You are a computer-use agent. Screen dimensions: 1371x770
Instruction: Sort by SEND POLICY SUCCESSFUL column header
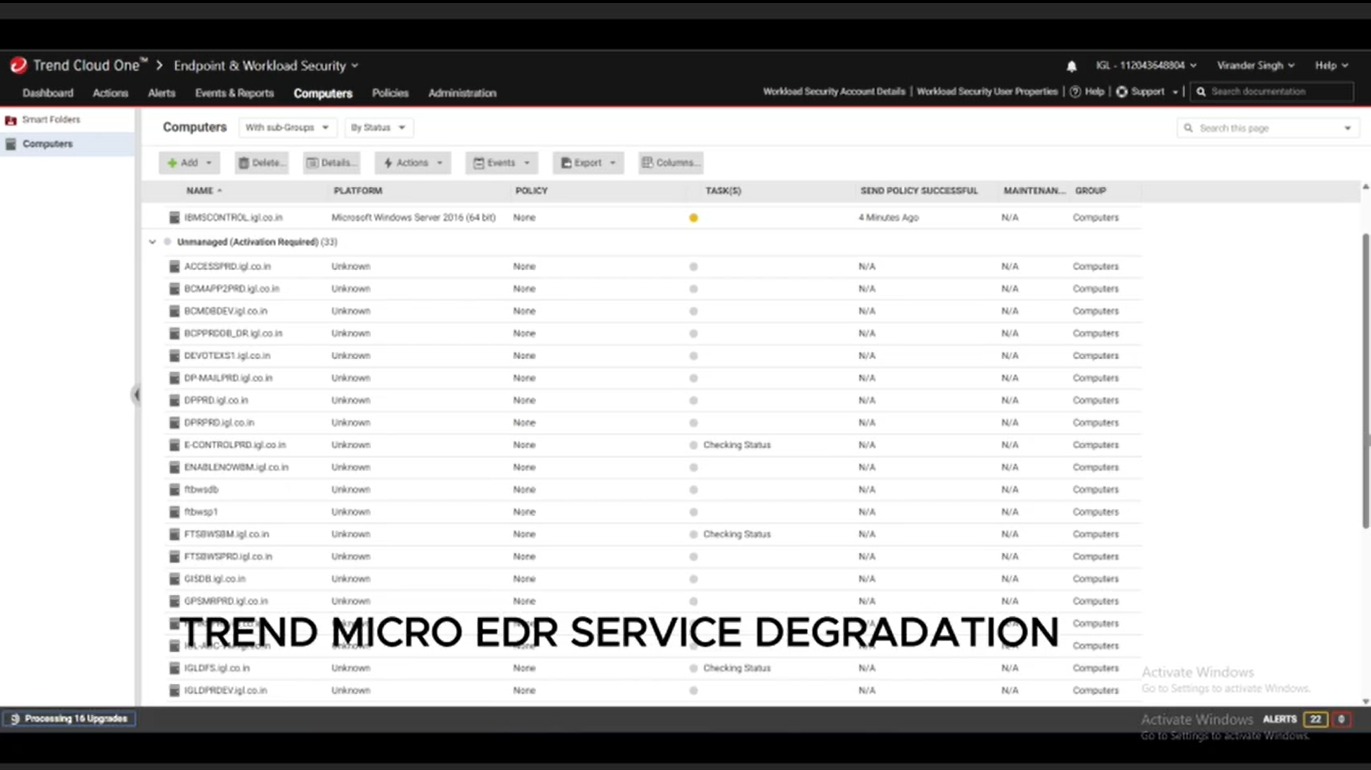pyautogui.click(x=919, y=191)
